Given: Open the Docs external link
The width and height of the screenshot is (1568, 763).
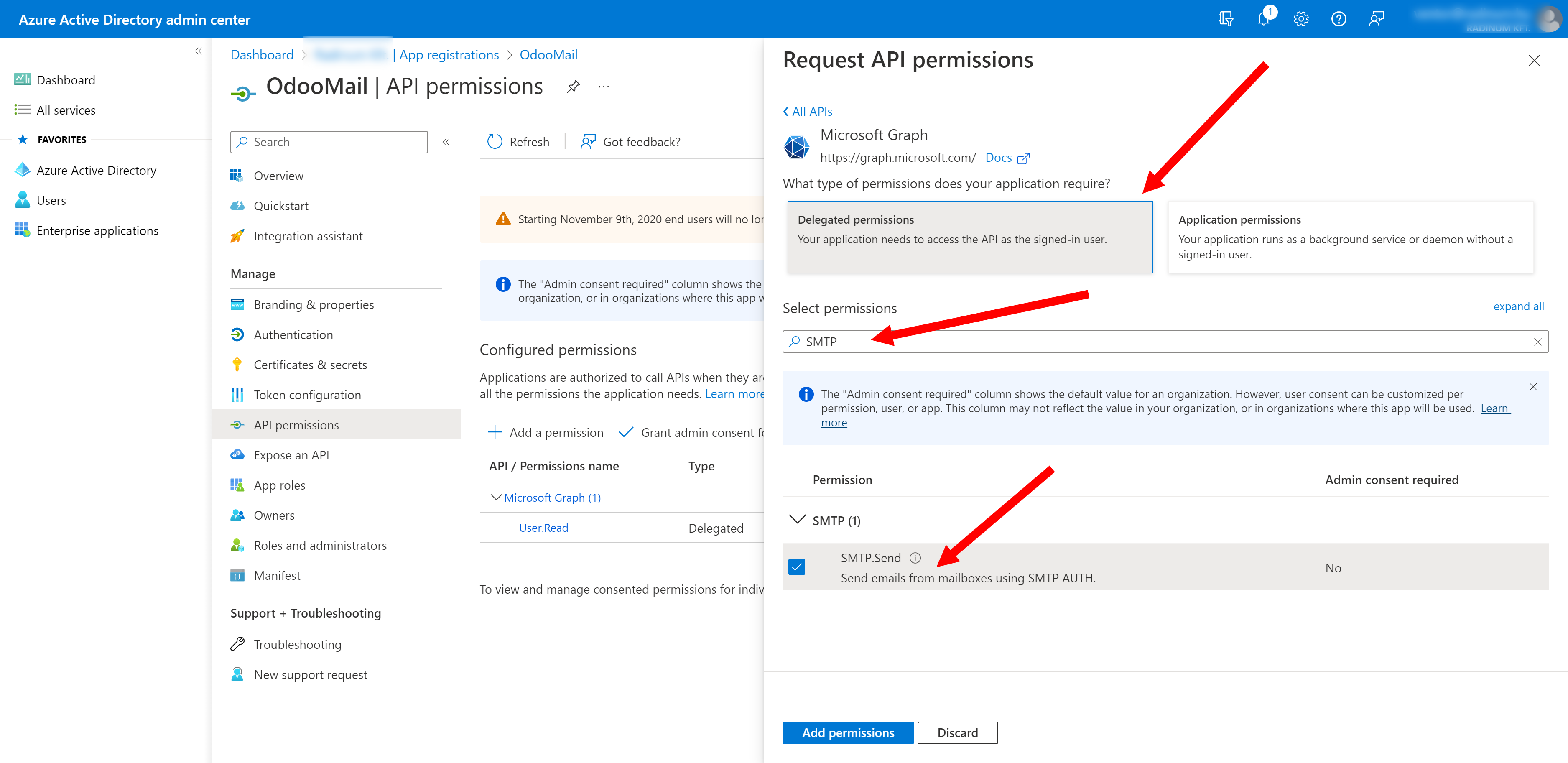Looking at the screenshot, I should pos(1007,158).
